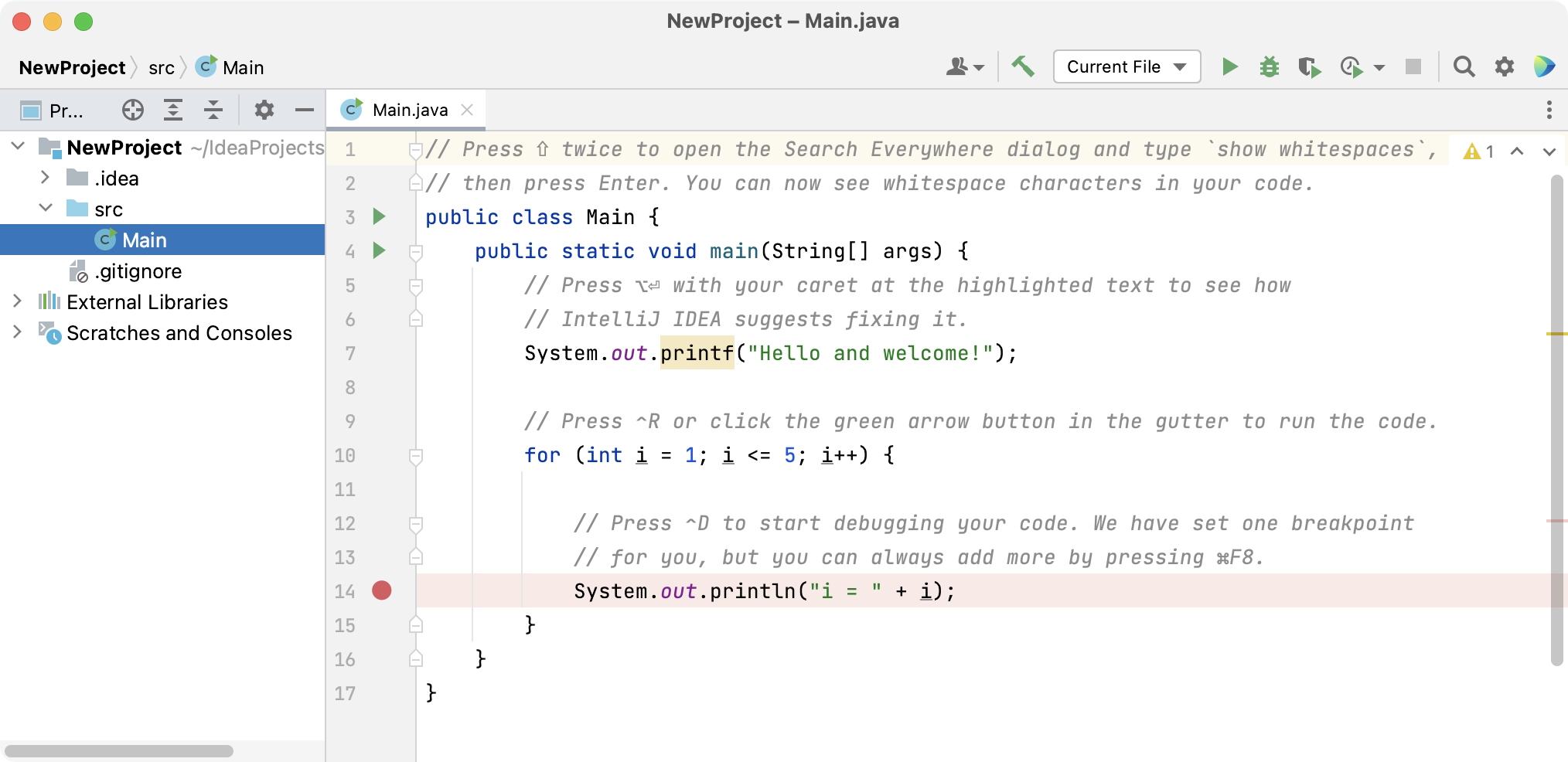
Task: Hide the Project tool window
Action: [x=305, y=111]
